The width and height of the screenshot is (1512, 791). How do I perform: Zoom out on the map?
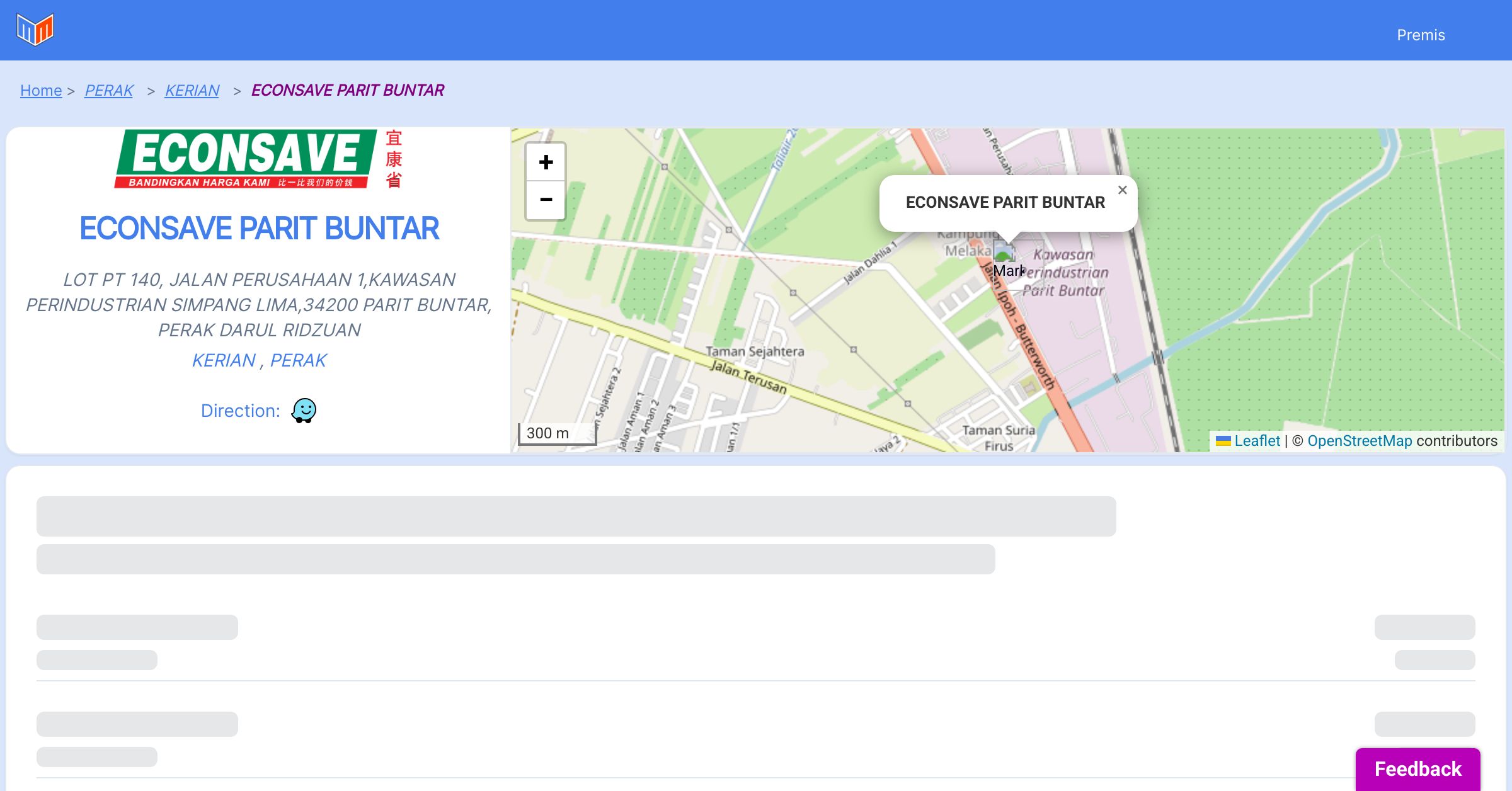(546, 200)
